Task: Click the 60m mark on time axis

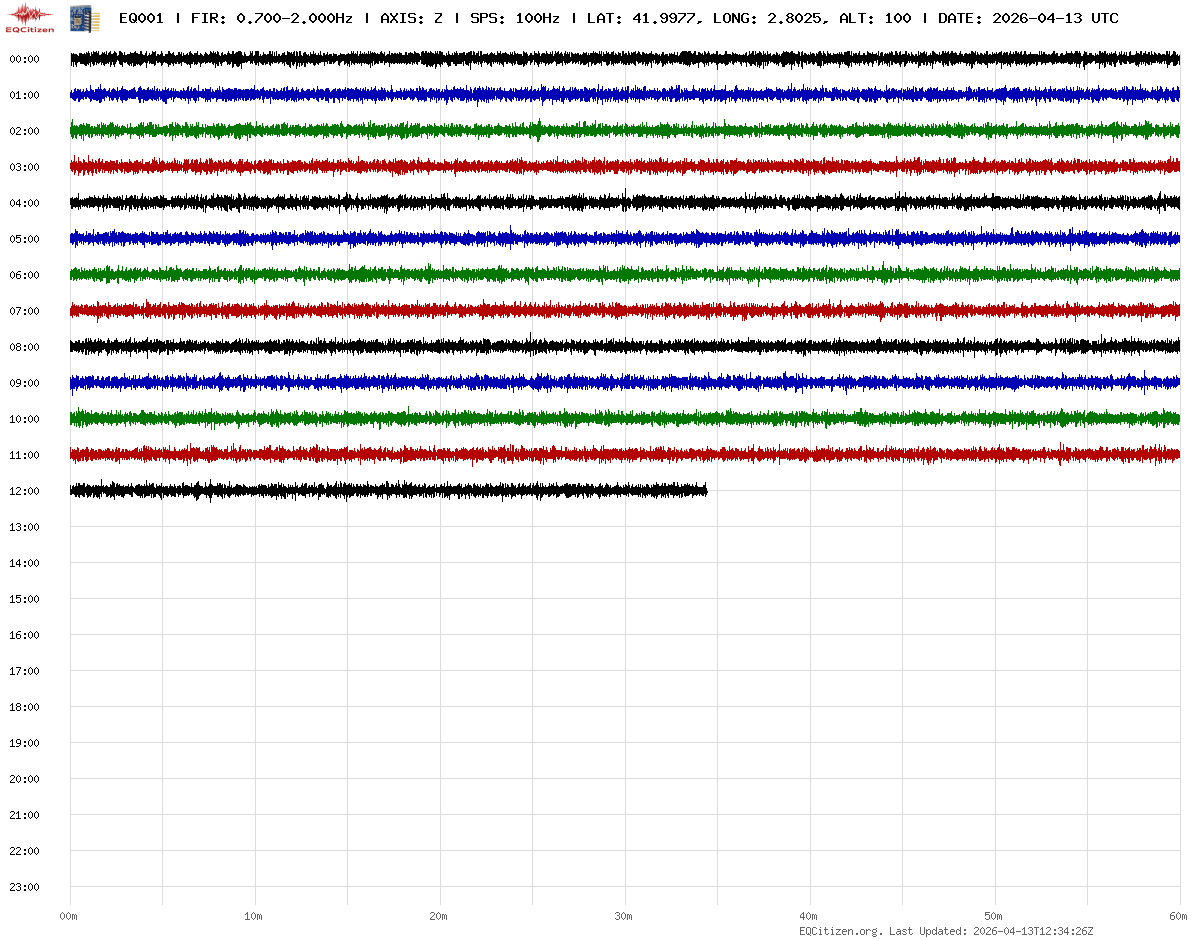Action: pos(1179,916)
